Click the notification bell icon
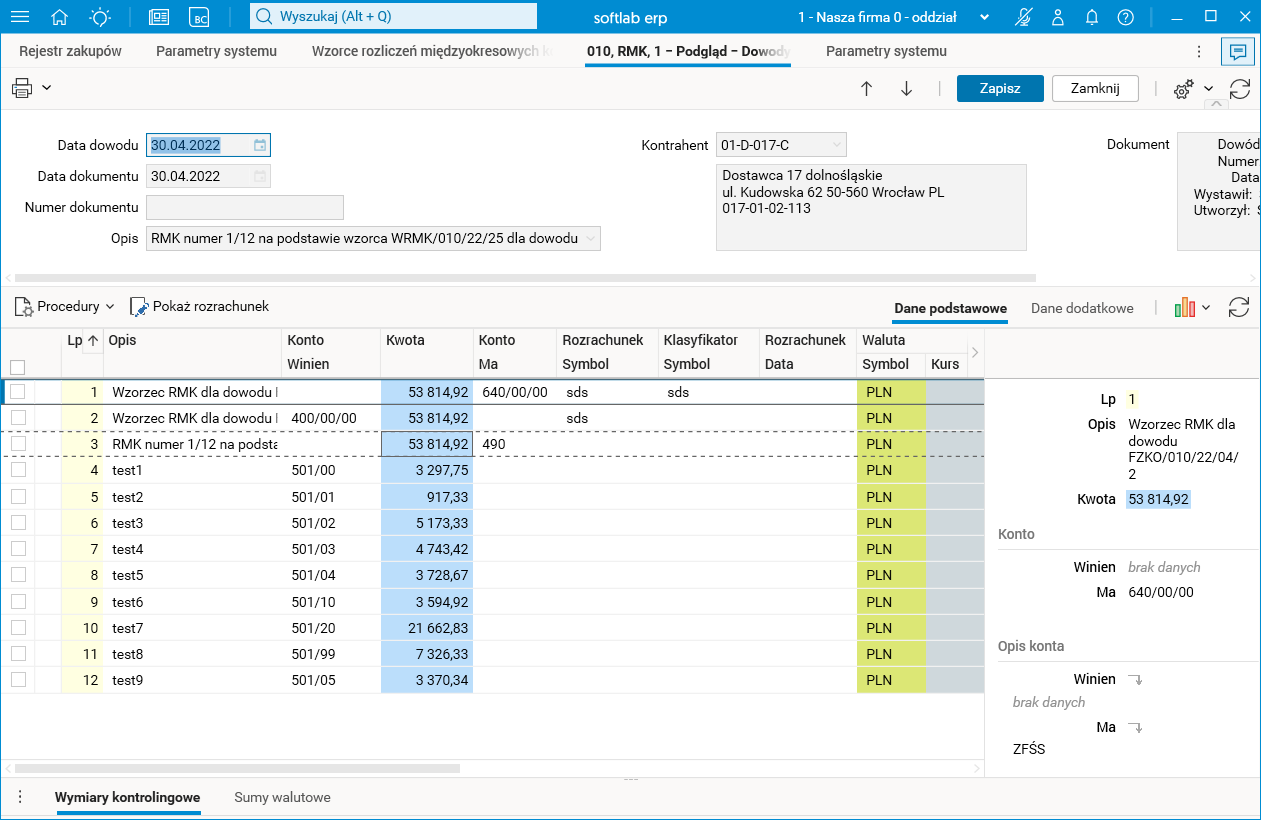The height and width of the screenshot is (820, 1261). tap(1092, 17)
